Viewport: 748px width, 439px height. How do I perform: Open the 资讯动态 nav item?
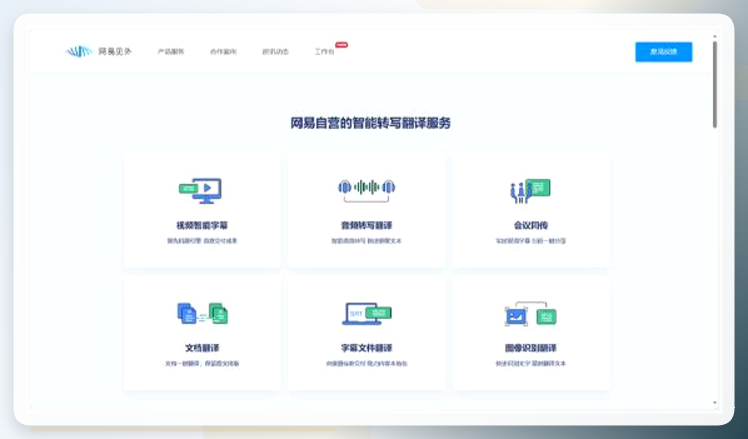point(275,52)
